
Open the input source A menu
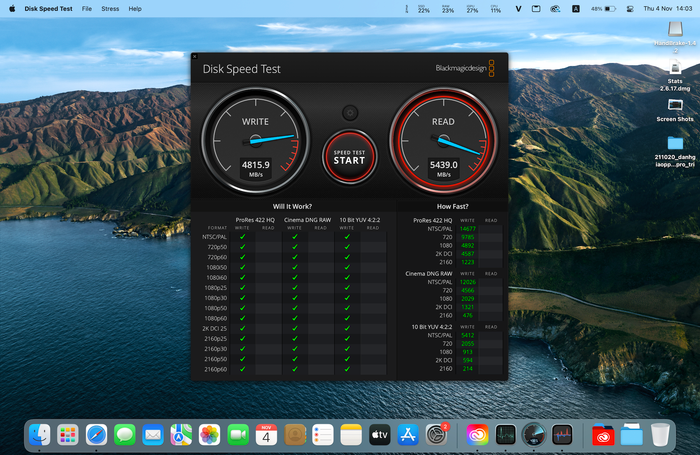(x=576, y=8)
